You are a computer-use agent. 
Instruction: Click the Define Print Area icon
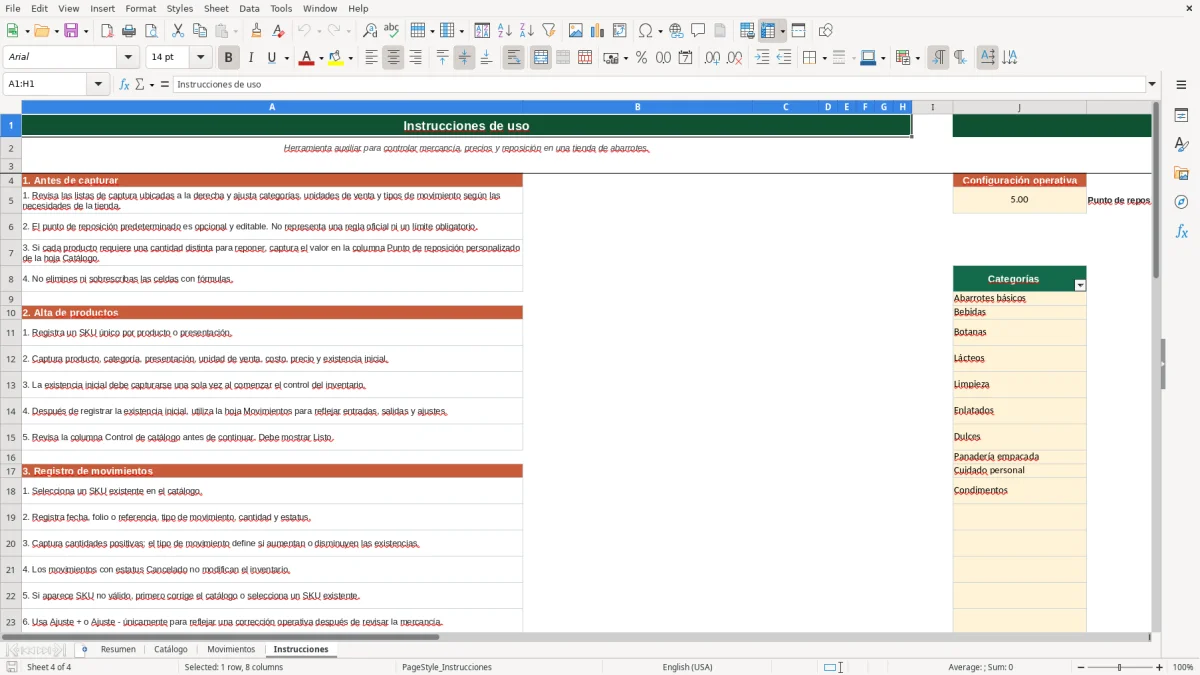click(x=747, y=31)
